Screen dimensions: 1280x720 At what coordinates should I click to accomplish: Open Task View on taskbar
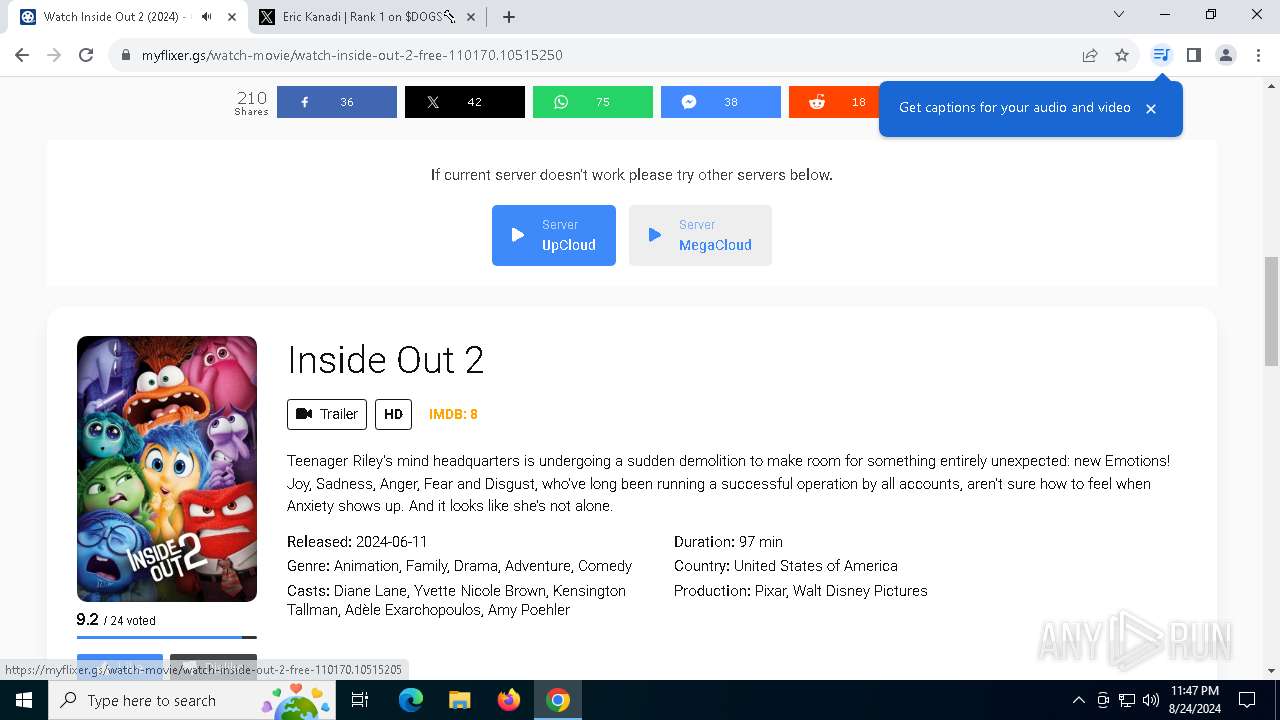[x=360, y=700]
